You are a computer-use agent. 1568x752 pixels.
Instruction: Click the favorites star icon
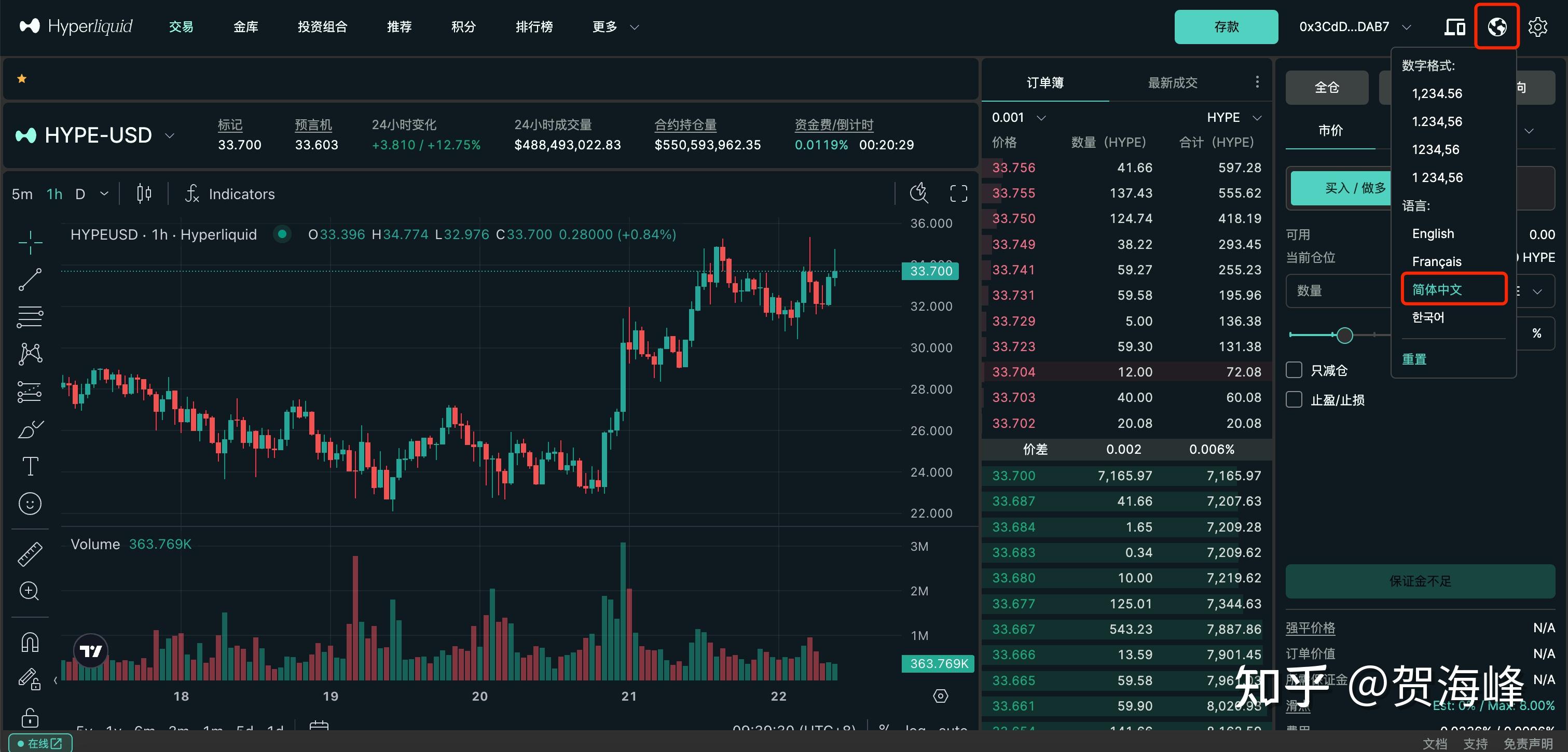pos(22,78)
